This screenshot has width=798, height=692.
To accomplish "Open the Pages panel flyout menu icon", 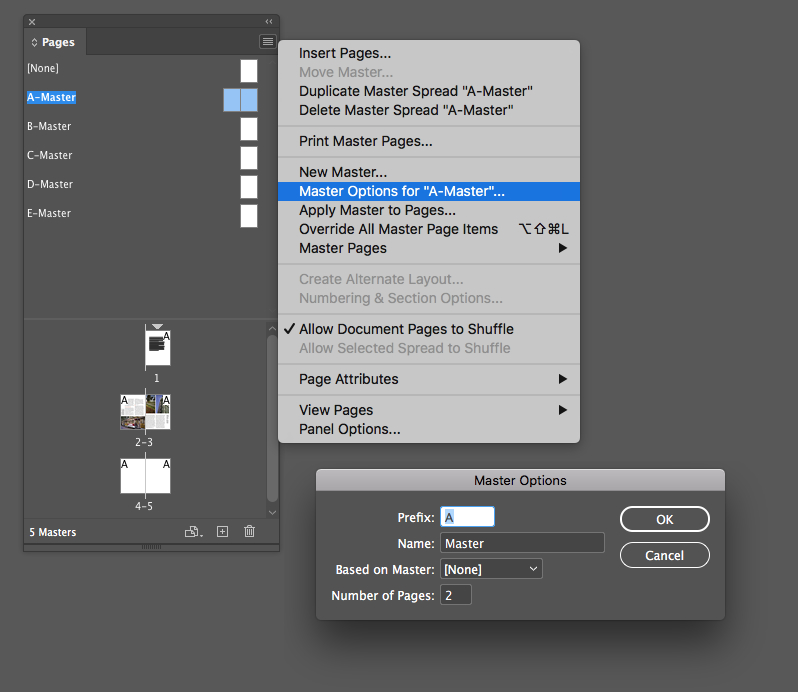I will tap(267, 42).
